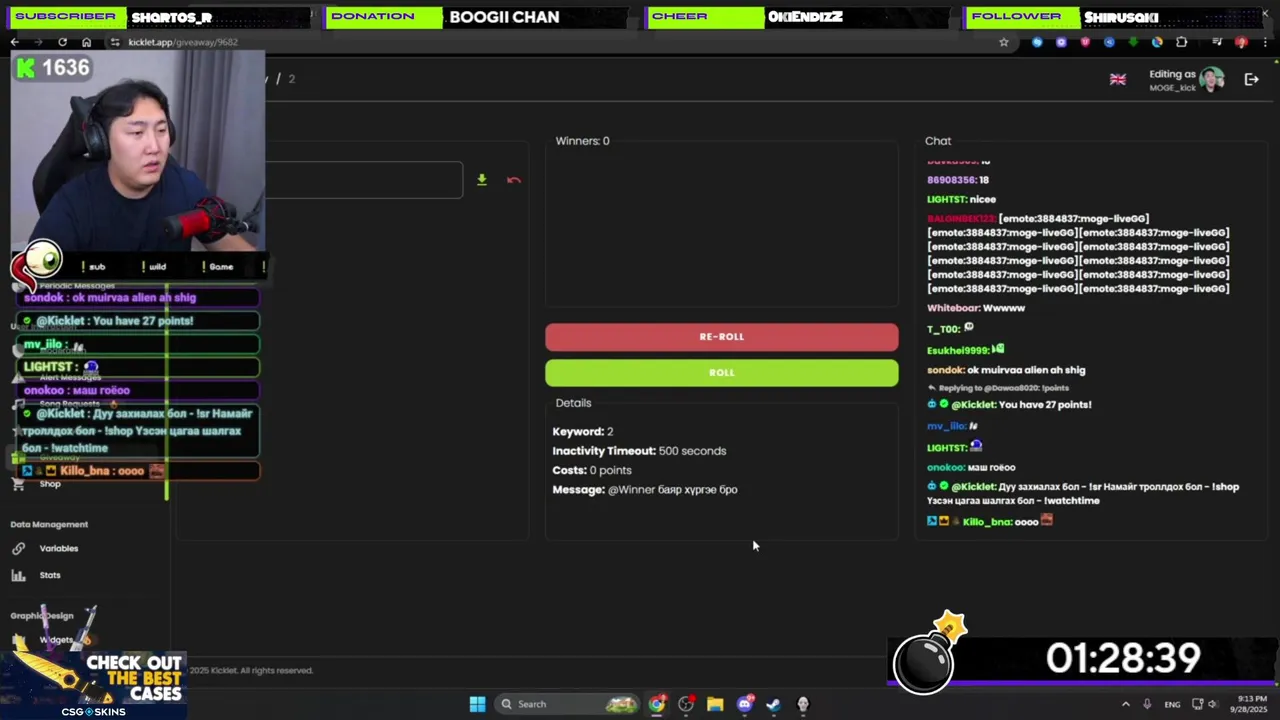Open the browser profile avatar

(x=1241, y=42)
